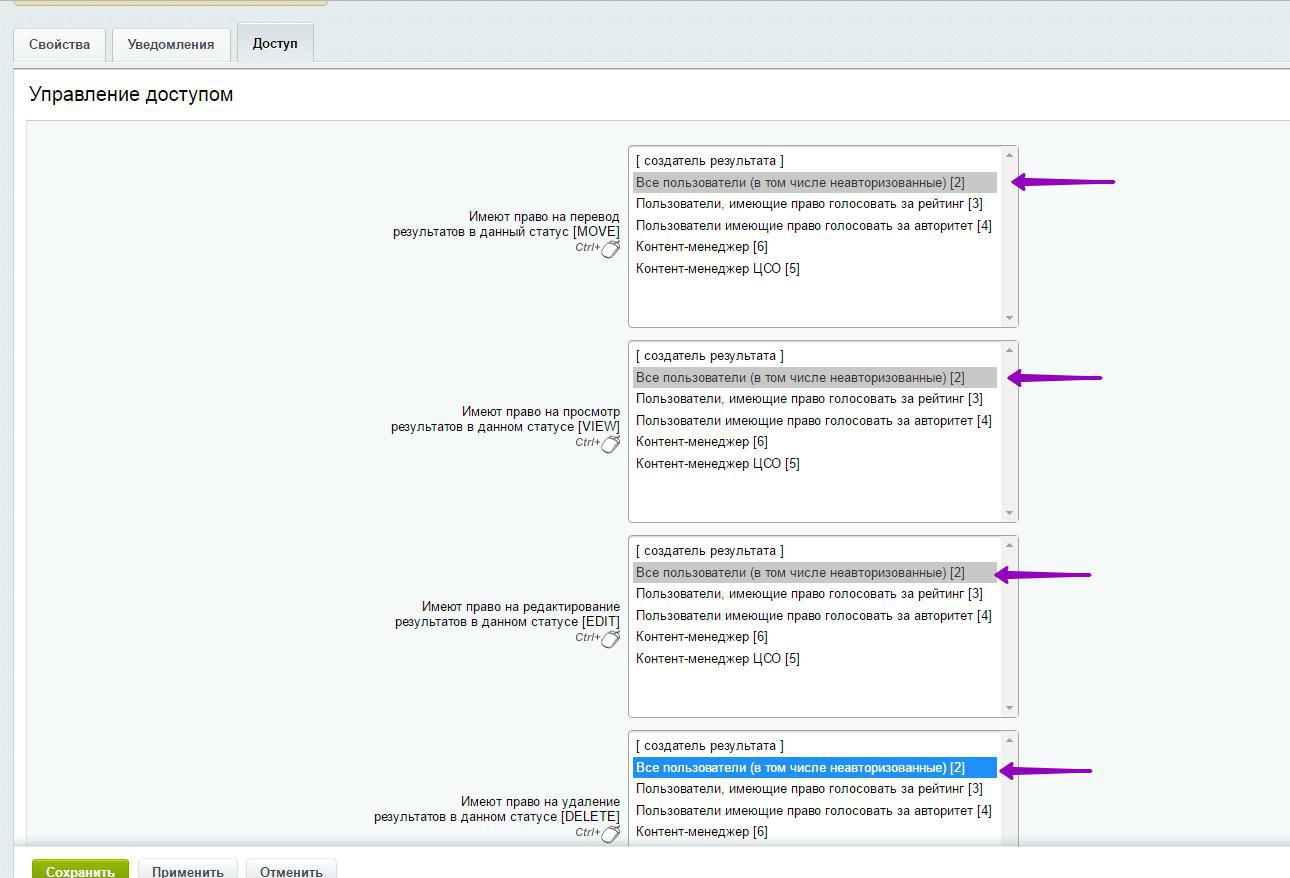The width and height of the screenshot is (1290, 878).
Task: Click the green Сохранить button
Action: coord(80,871)
